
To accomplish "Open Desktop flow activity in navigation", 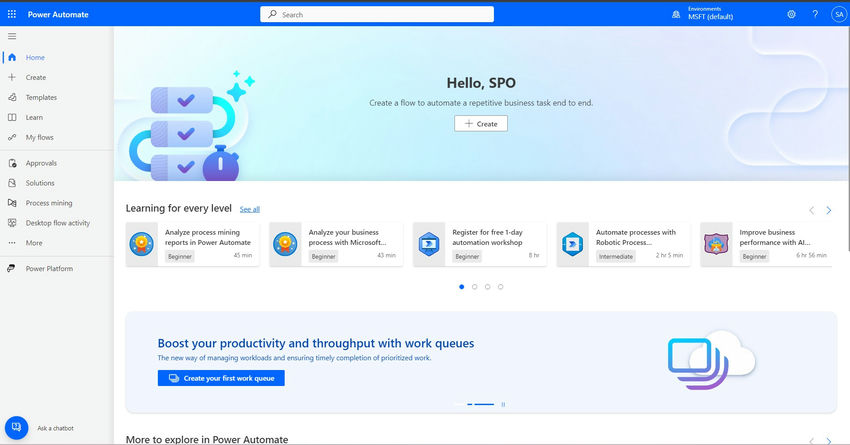I will (57, 223).
